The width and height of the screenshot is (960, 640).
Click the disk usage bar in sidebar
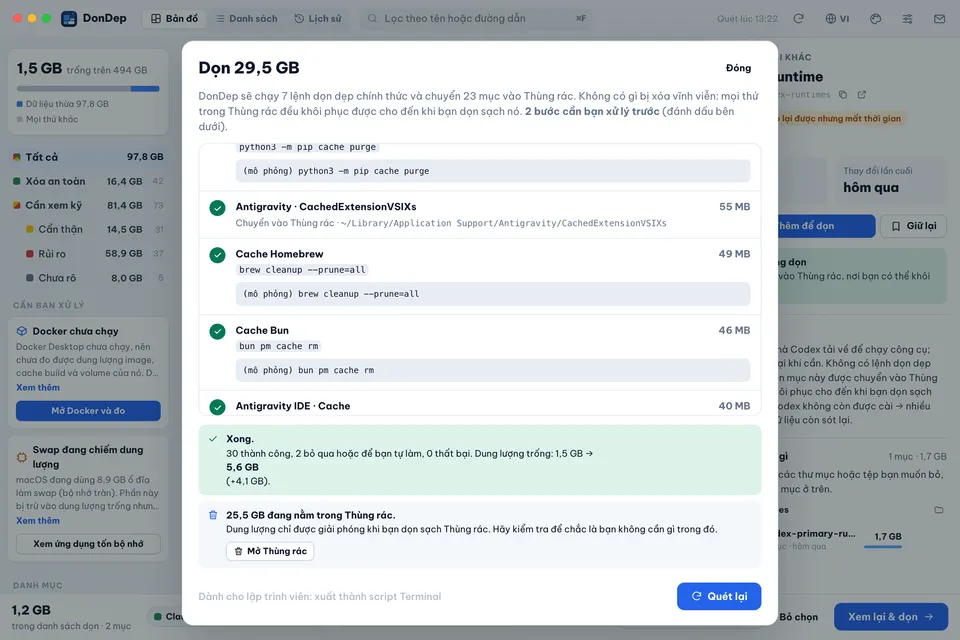[x=88, y=89]
